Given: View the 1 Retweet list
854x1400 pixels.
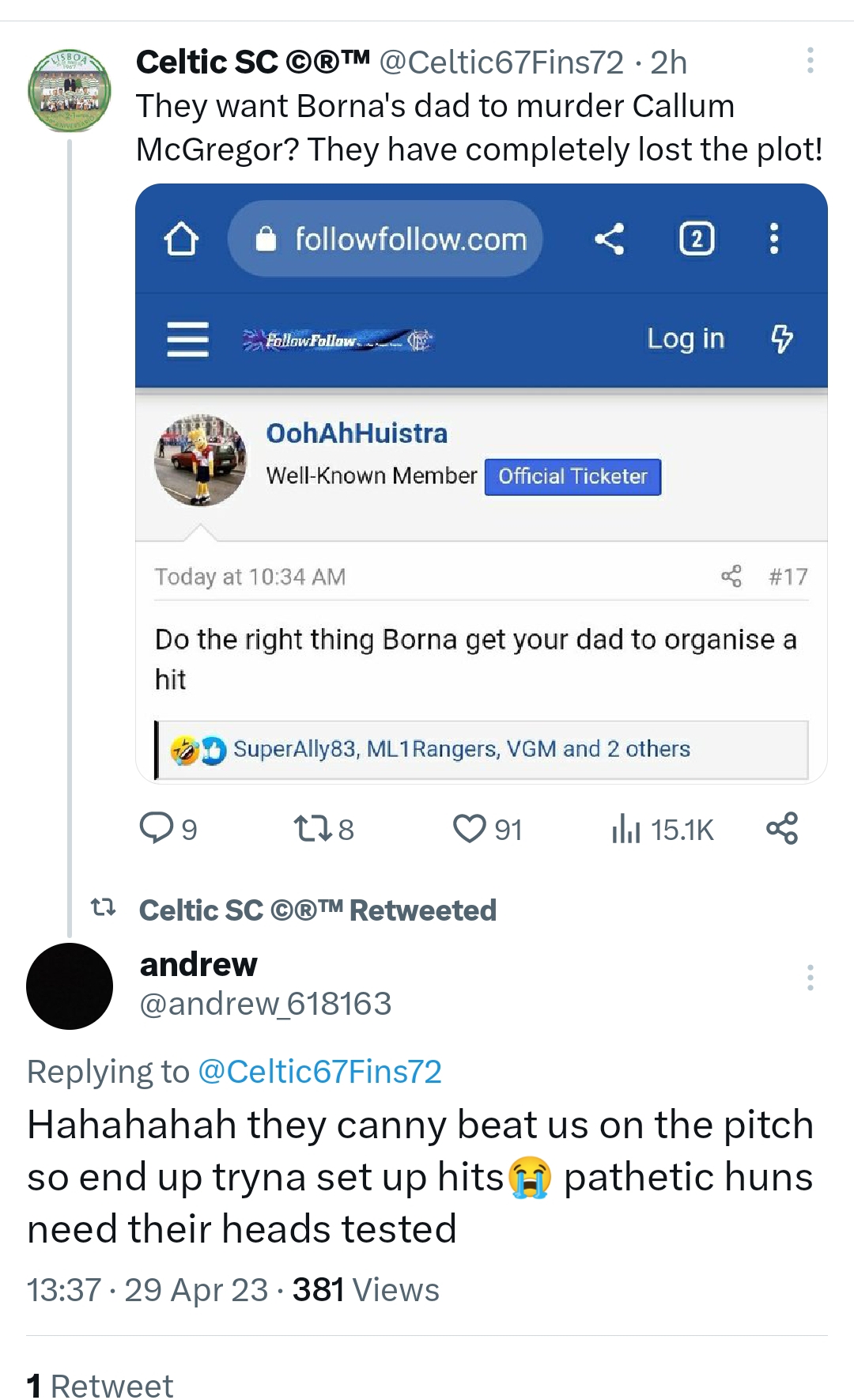Looking at the screenshot, I should point(100,1386).
